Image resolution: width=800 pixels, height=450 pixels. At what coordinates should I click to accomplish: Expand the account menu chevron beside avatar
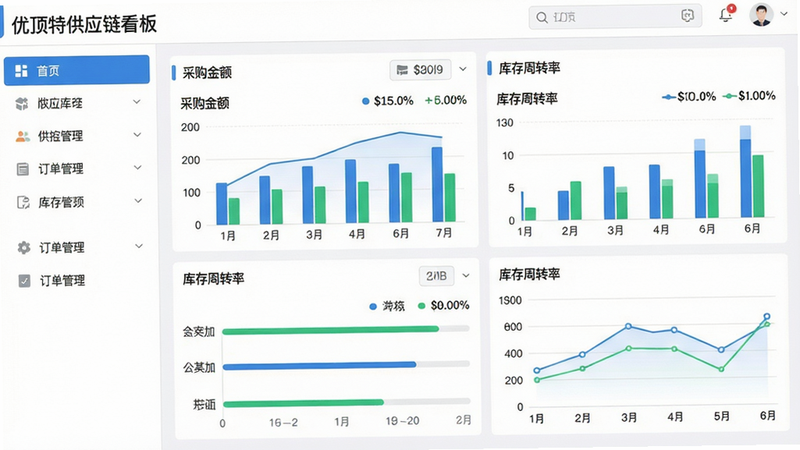pyautogui.click(x=784, y=14)
